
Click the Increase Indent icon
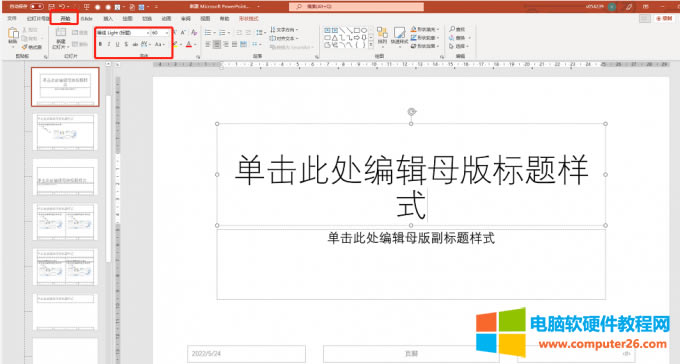click(x=248, y=33)
